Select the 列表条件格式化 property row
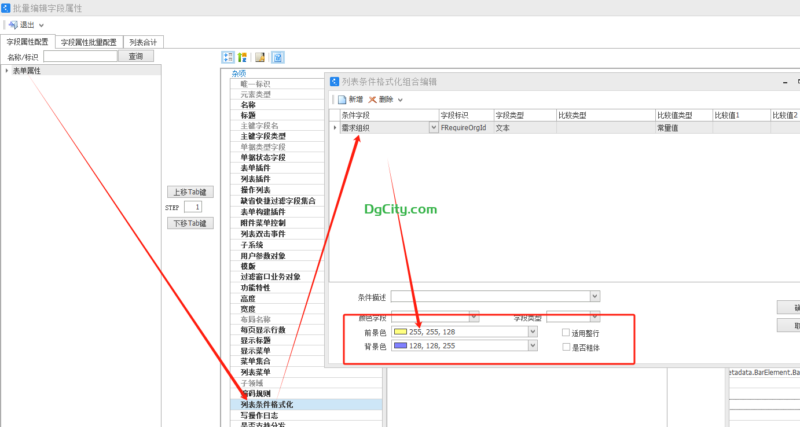Viewport: 800px width, 427px height. tap(306, 405)
